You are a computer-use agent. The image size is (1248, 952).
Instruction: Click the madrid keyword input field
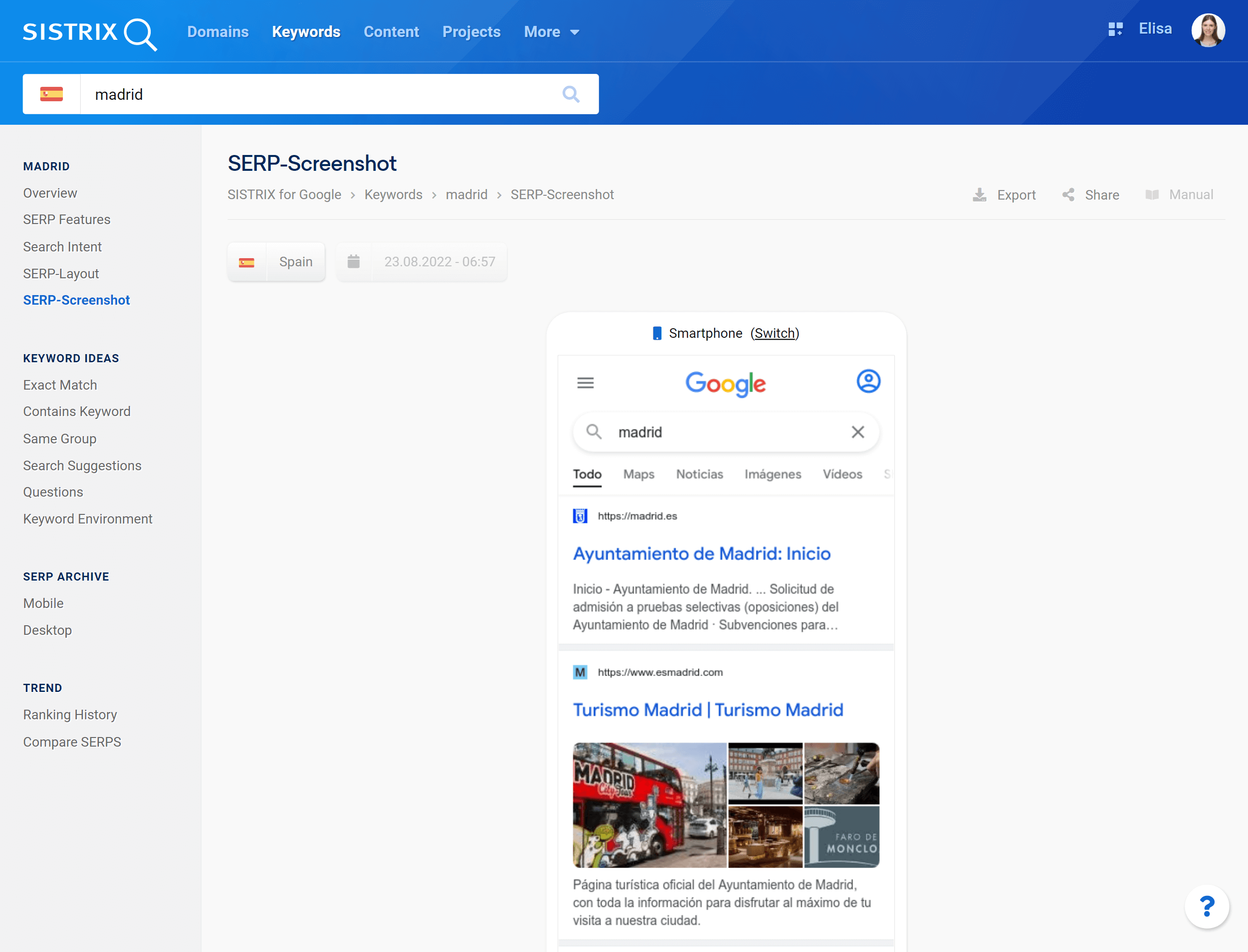click(317, 94)
